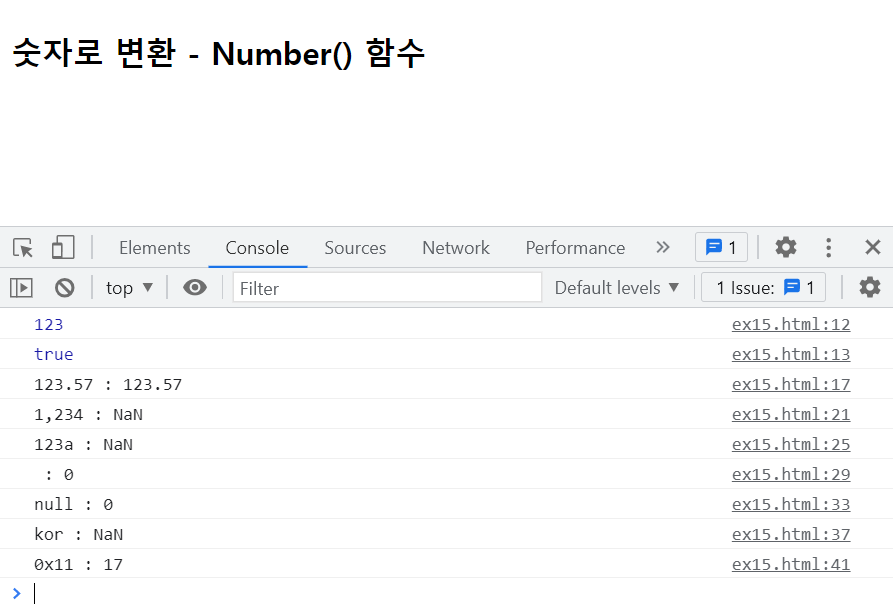This screenshot has width=893, height=610.
Task: Open the Performance tab
Action: coord(575,248)
